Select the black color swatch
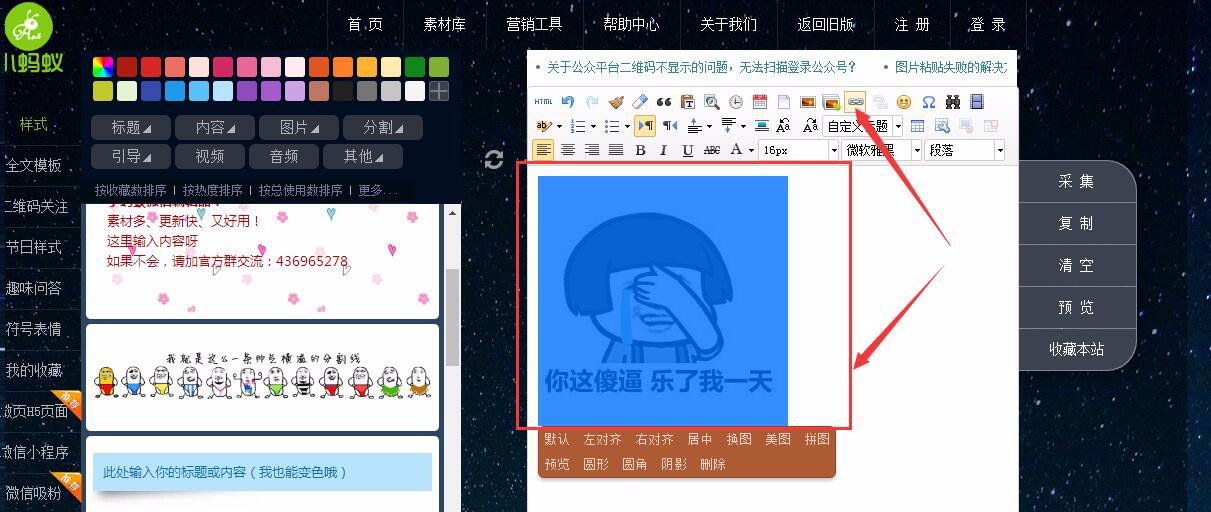The image size is (1211, 512). tap(343, 91)
